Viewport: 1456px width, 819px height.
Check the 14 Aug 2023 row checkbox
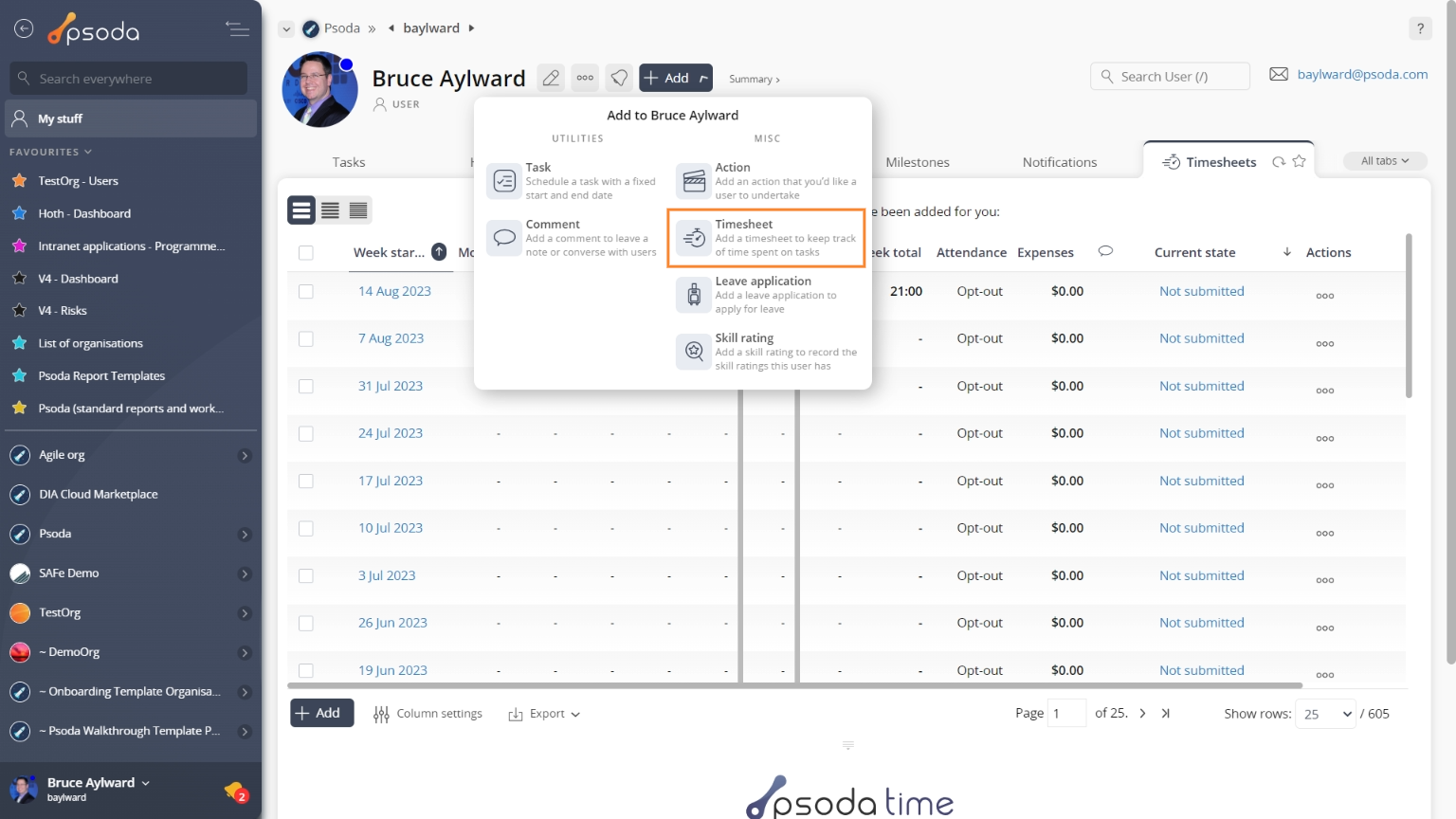(305, 291)
